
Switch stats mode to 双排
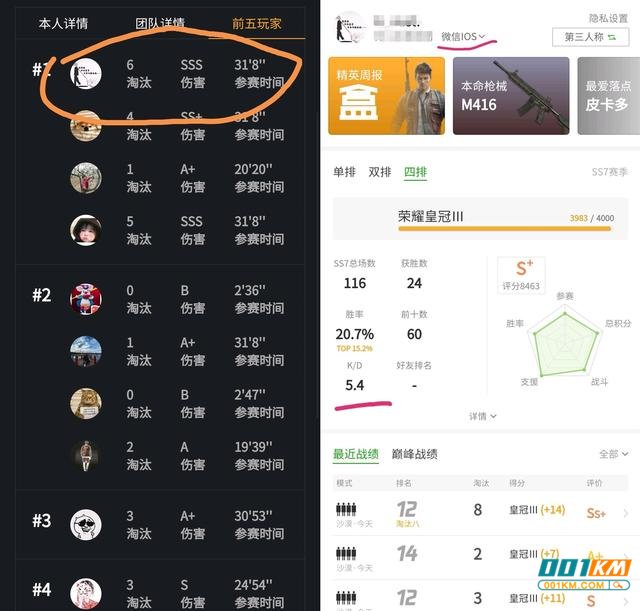pyautogui.click(x=380, y=172)
